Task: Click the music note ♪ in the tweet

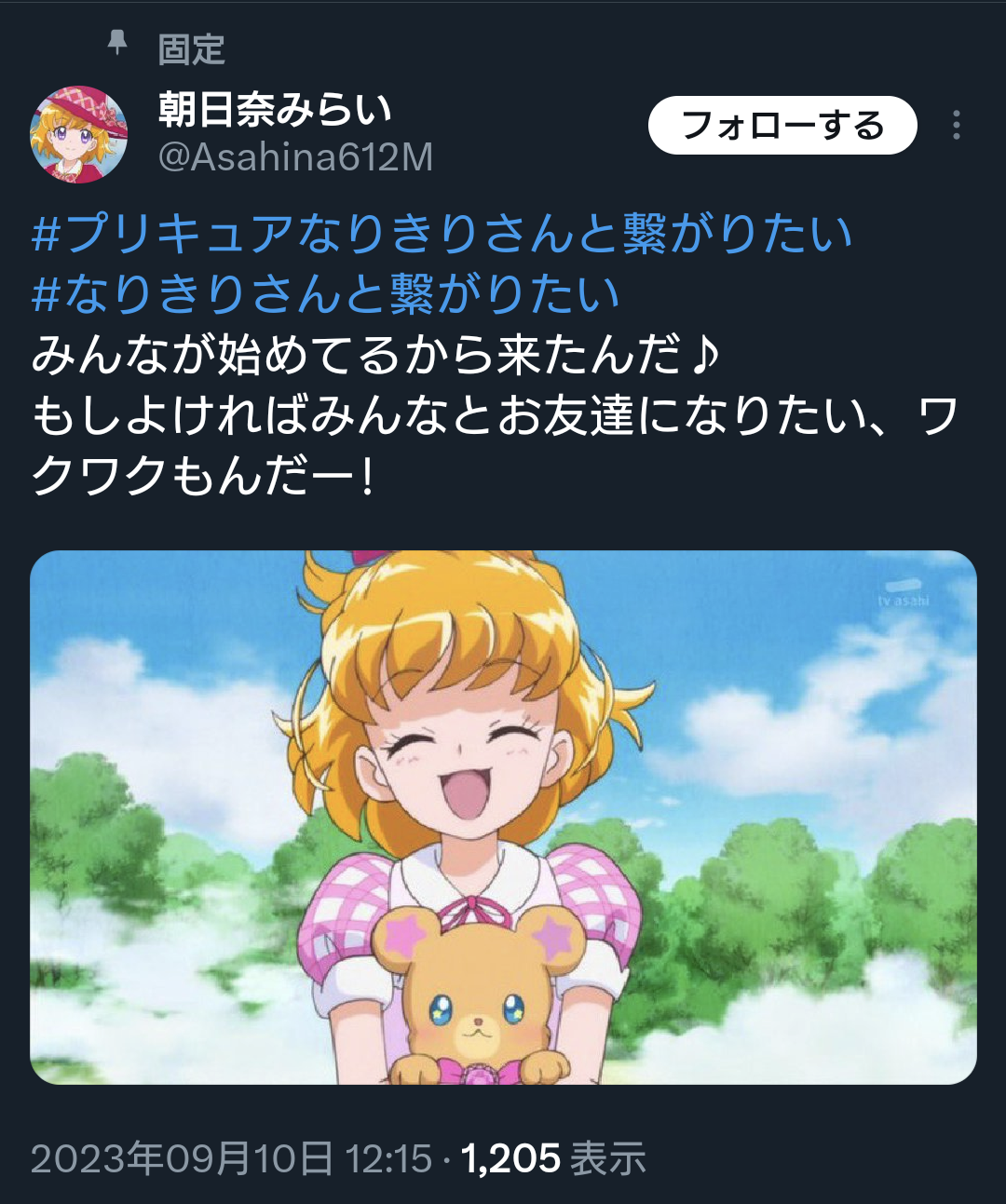Action: pos(703,355)
